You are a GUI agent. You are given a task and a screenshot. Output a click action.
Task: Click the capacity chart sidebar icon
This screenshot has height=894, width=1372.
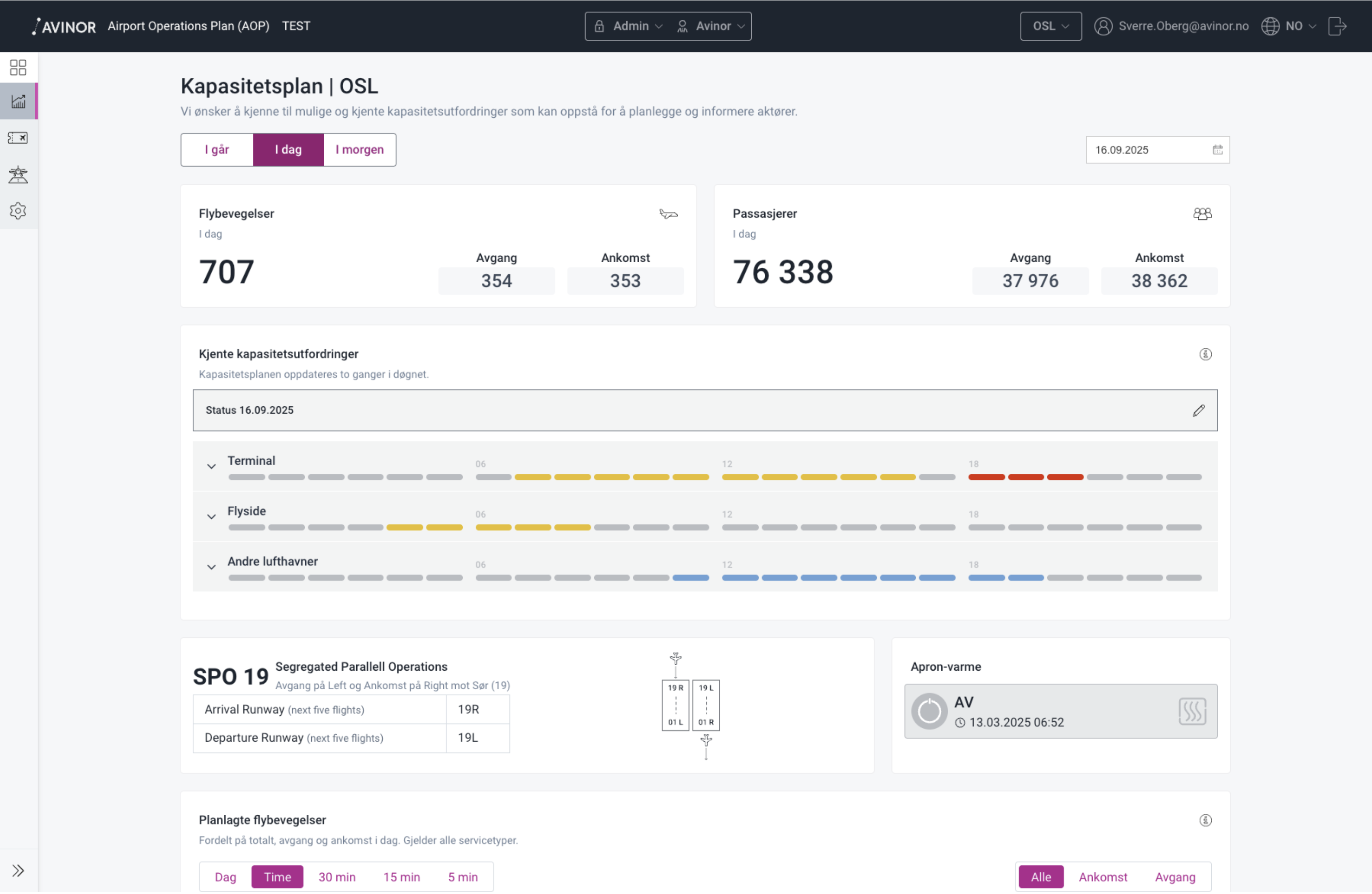click(x=18, y=101)
